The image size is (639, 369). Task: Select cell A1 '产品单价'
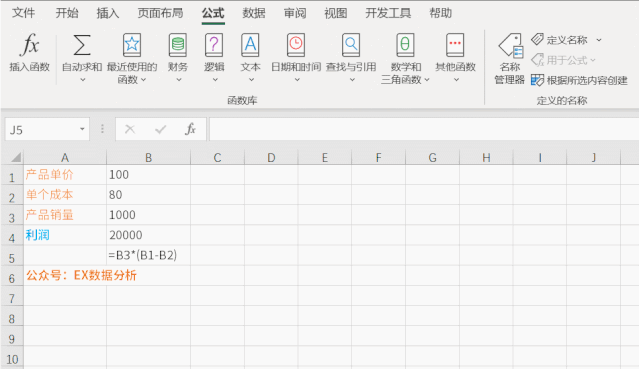[65, 175]
